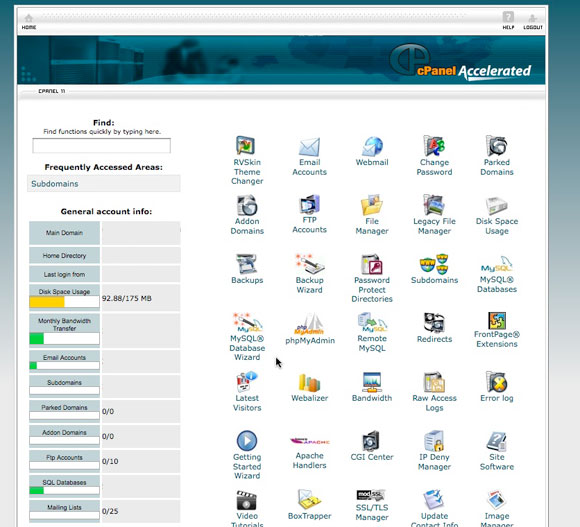The image size is (580, 527).
Task: Open Image Manager icon
Action: 496,500
